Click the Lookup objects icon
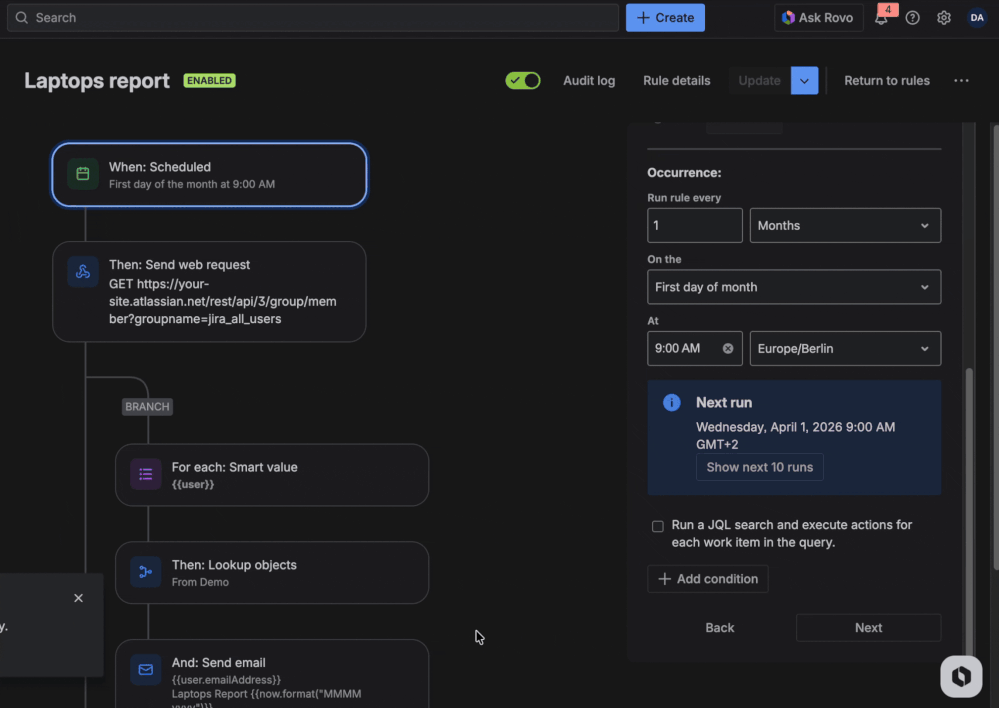This screenshot has height=708, width=999. click(x=145, y=572)
